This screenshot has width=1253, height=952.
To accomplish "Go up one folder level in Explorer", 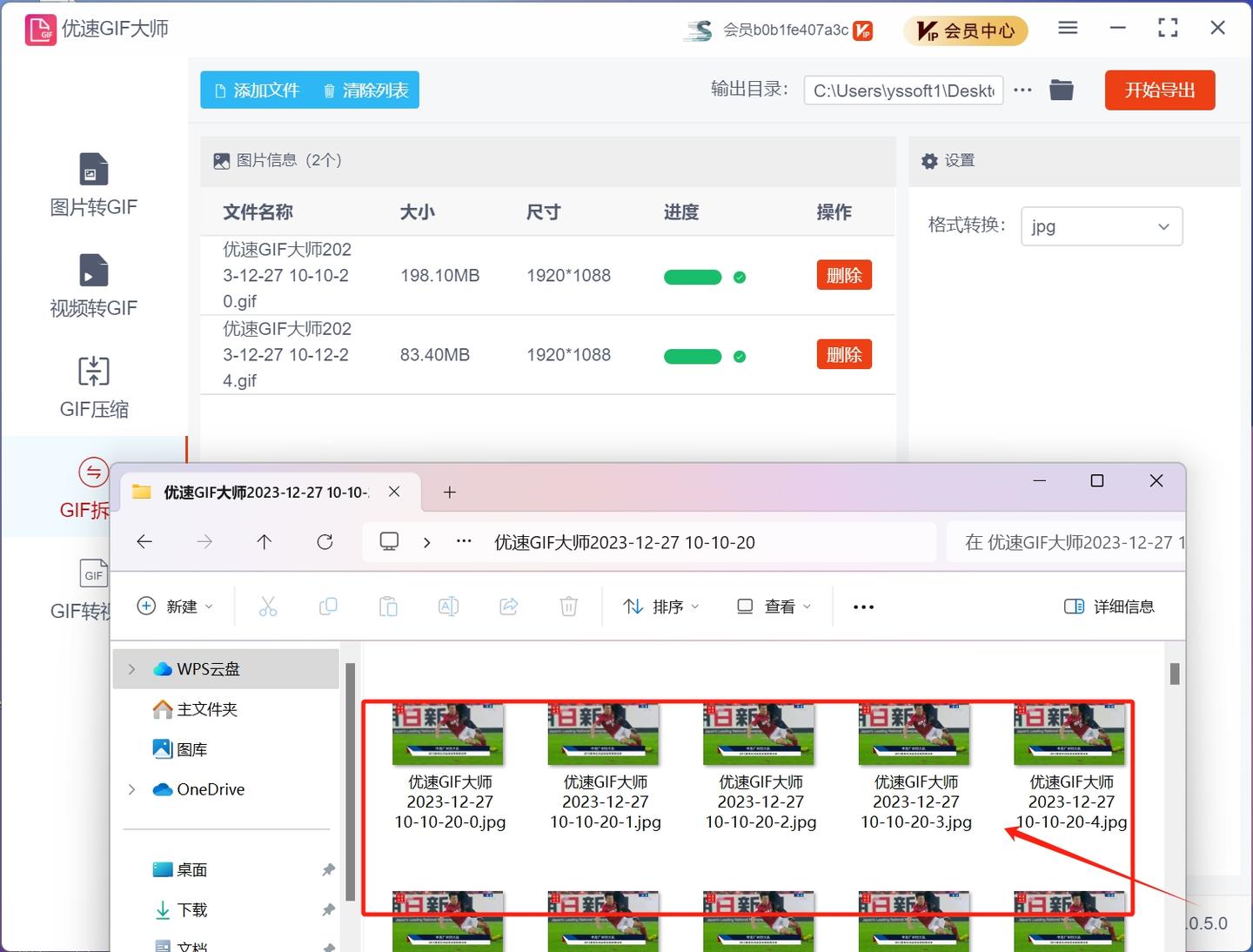I will click(x=265, y=542).
